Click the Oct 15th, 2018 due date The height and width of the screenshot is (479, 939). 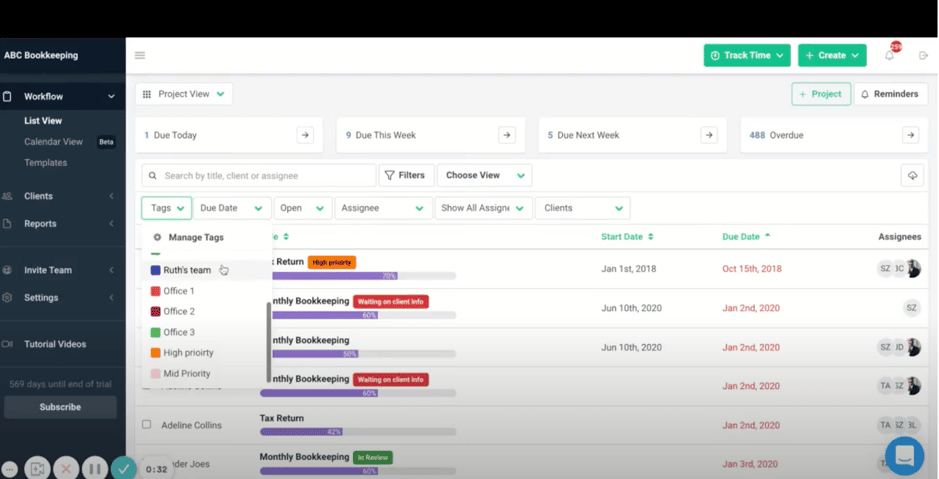(752, 269)
